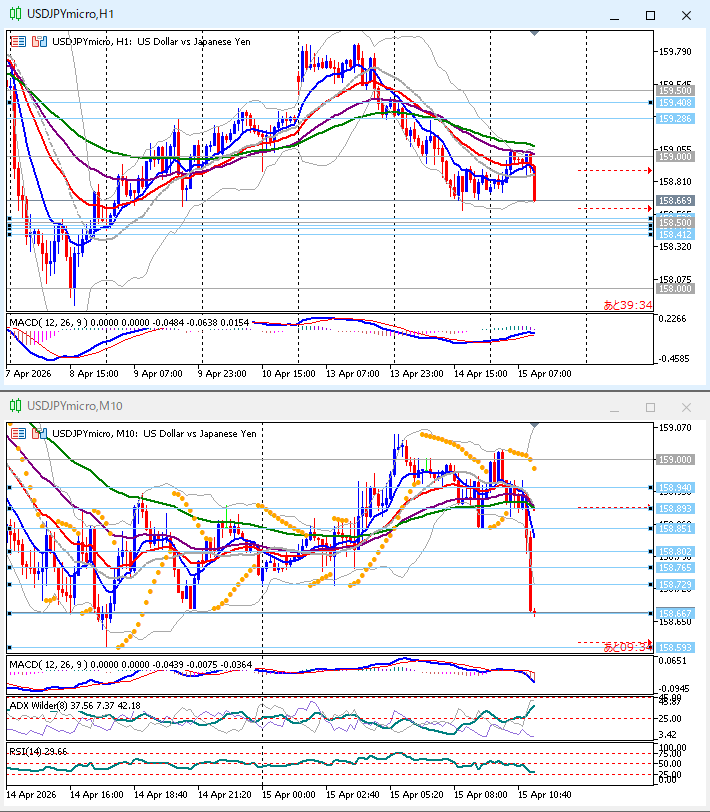Open one-click trading panel on M10 chart
The width and height of the screenshot is (710, 812).
click(18, 433)
